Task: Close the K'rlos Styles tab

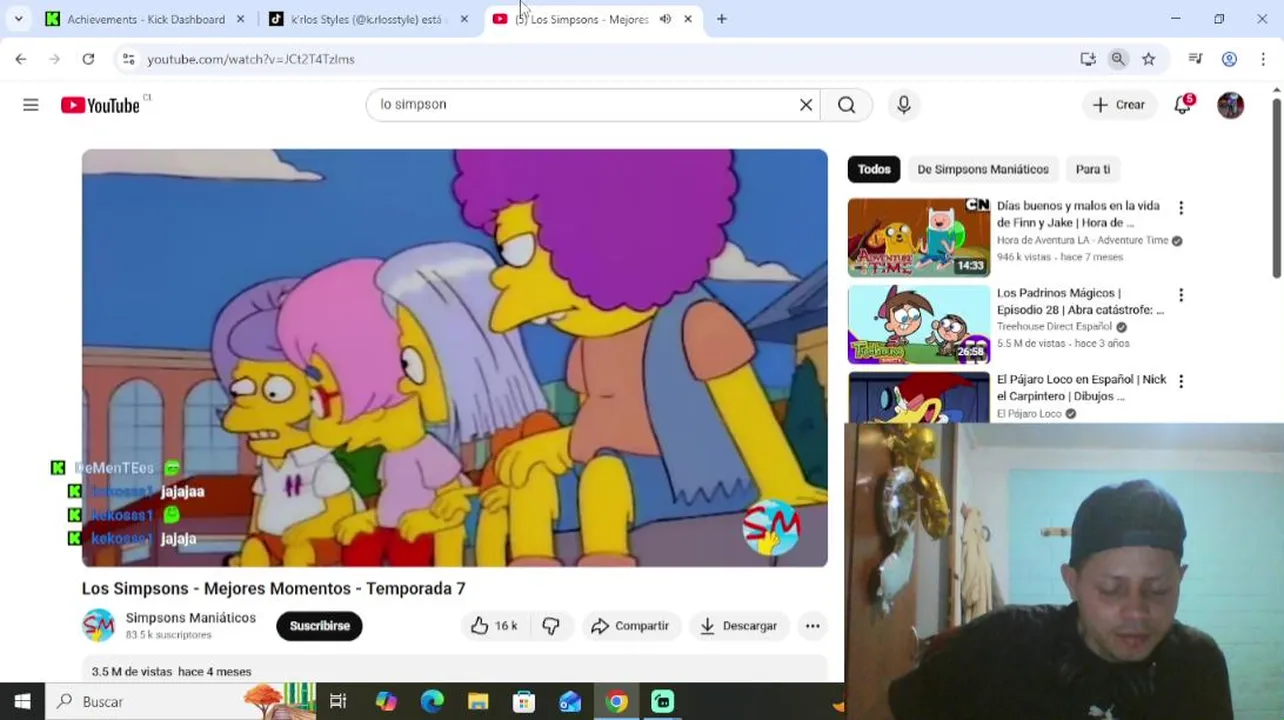Action: click(464, 19)
